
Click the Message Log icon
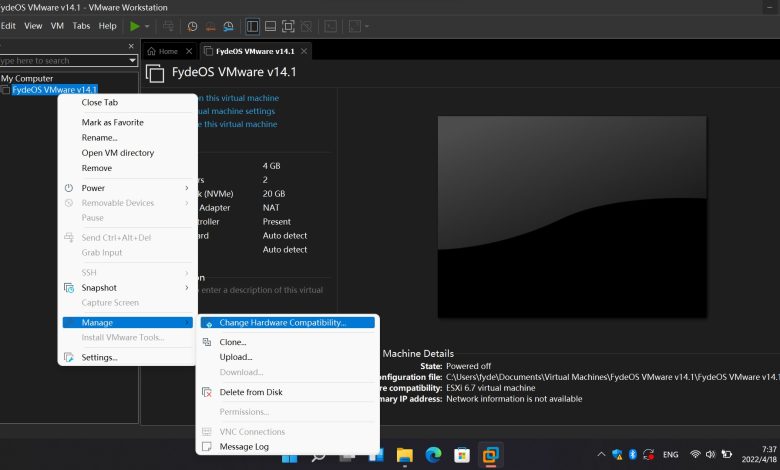[x=207, y=446]
